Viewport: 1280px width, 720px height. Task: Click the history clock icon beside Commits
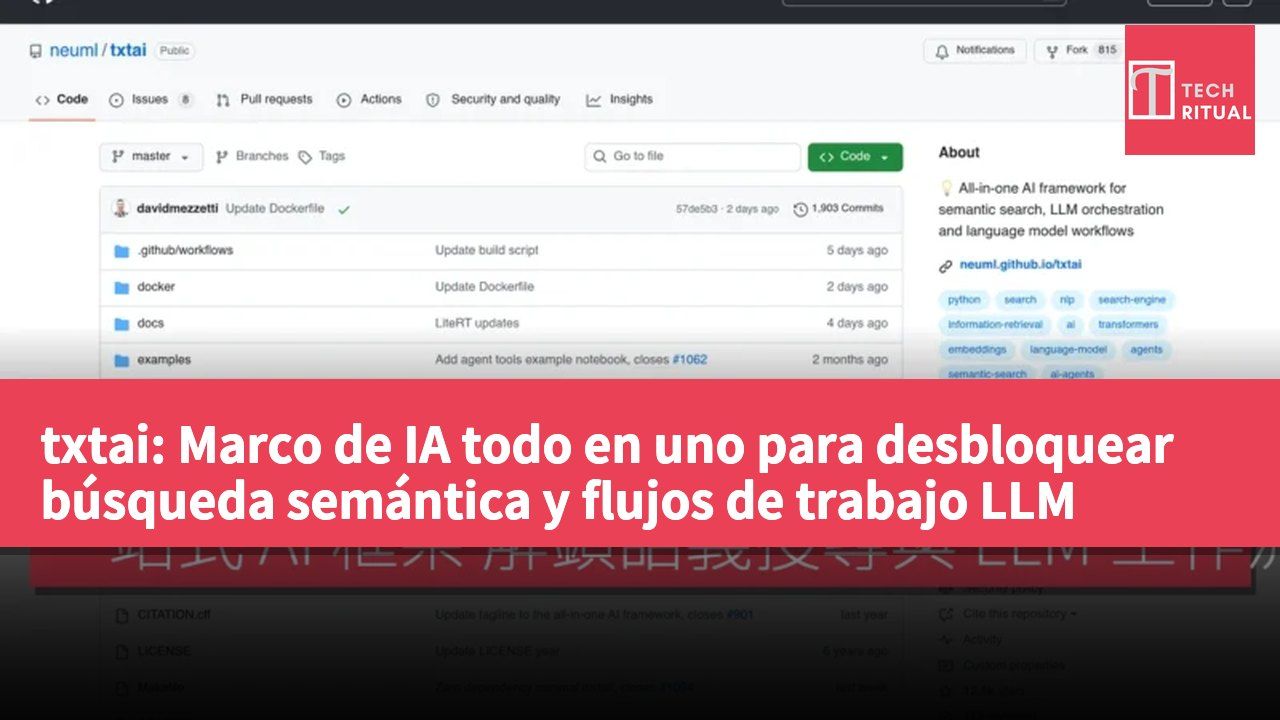pyautogui.click(x=800, y=209)
